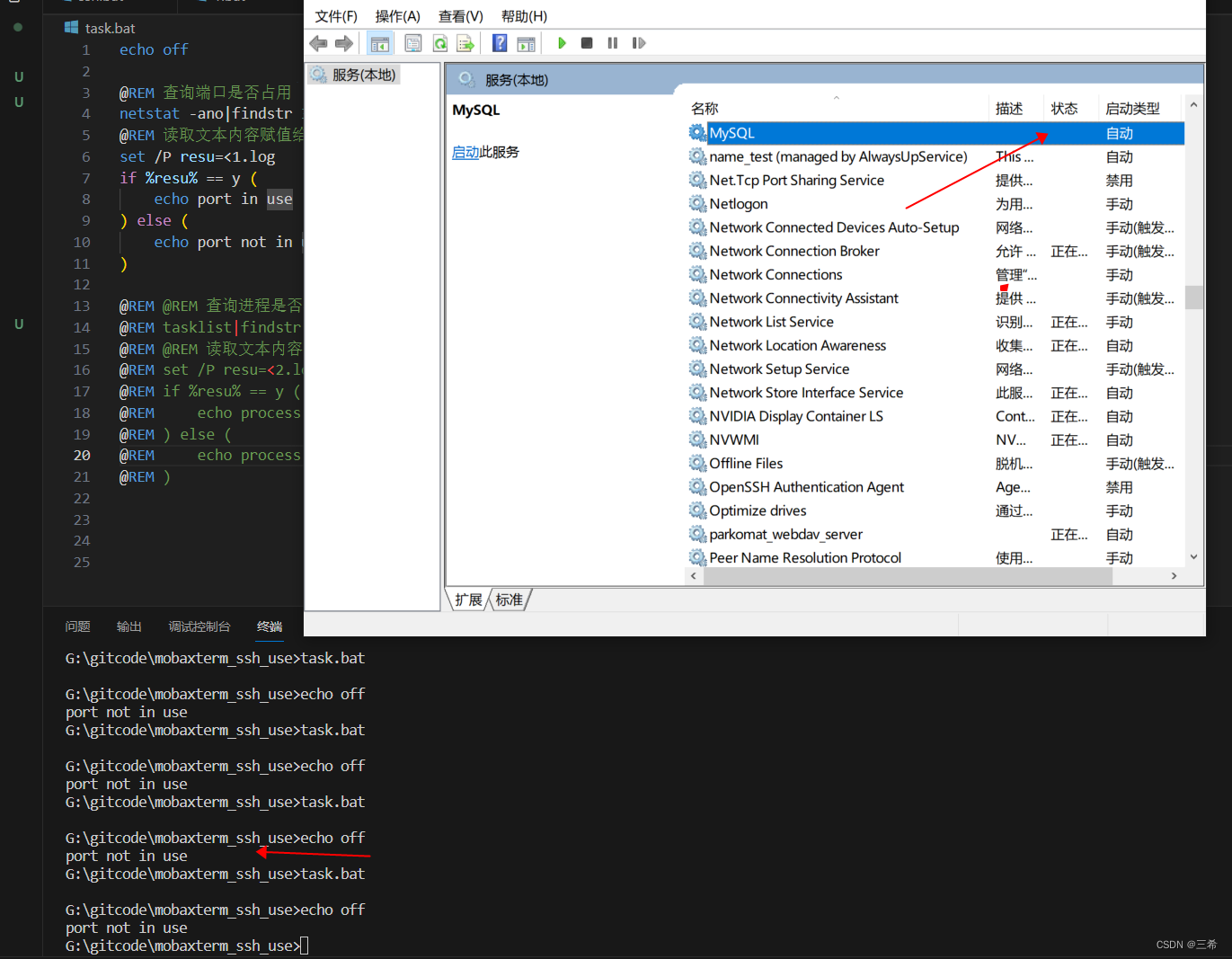
Task: Click the gear icon beside Offline Files
Action: [x=697, y=463]
